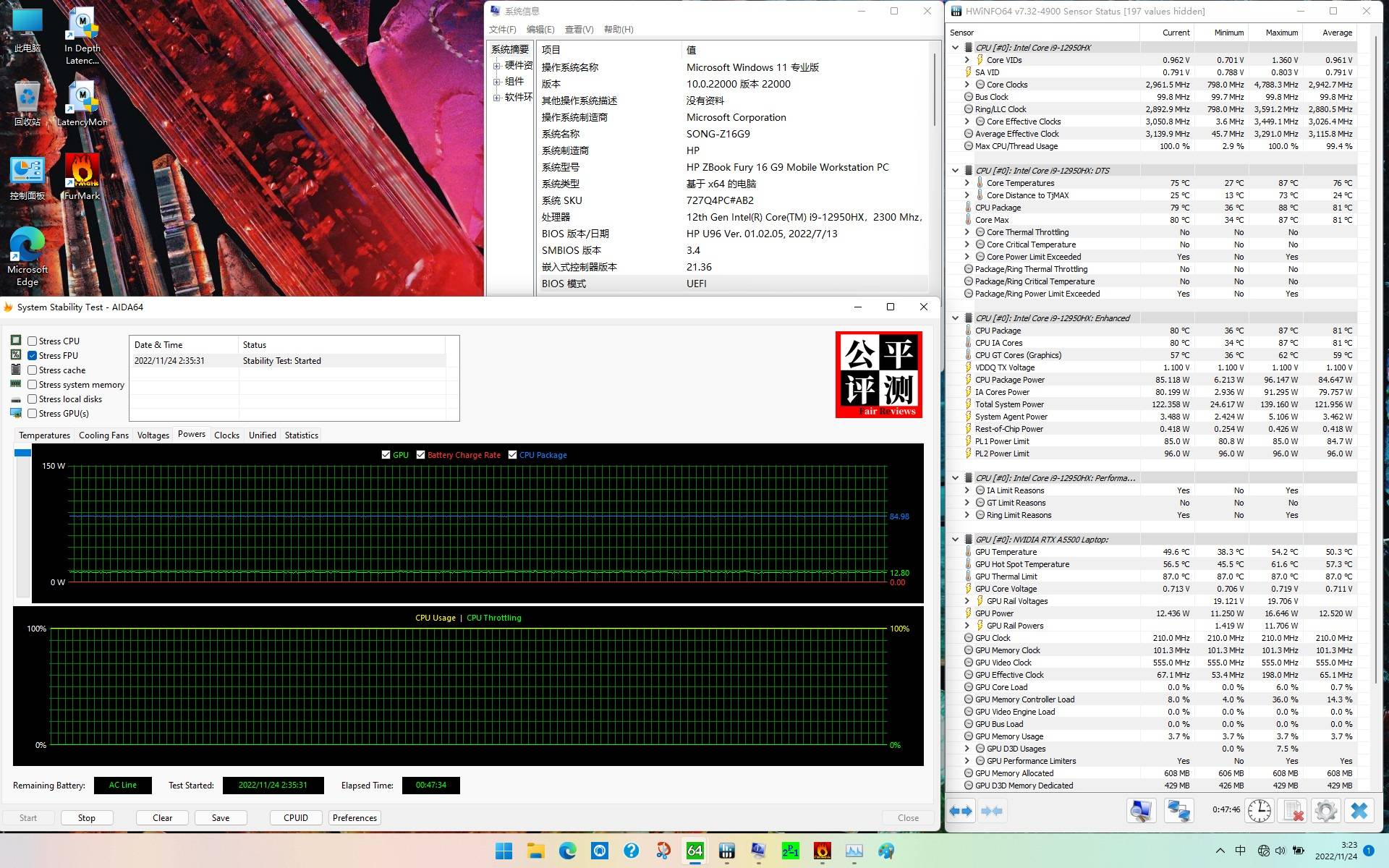This screenshot has height=868, width=1389.
Task: Switch to the Temperatures tab in AIDA64
Action: tap(44, 435)
